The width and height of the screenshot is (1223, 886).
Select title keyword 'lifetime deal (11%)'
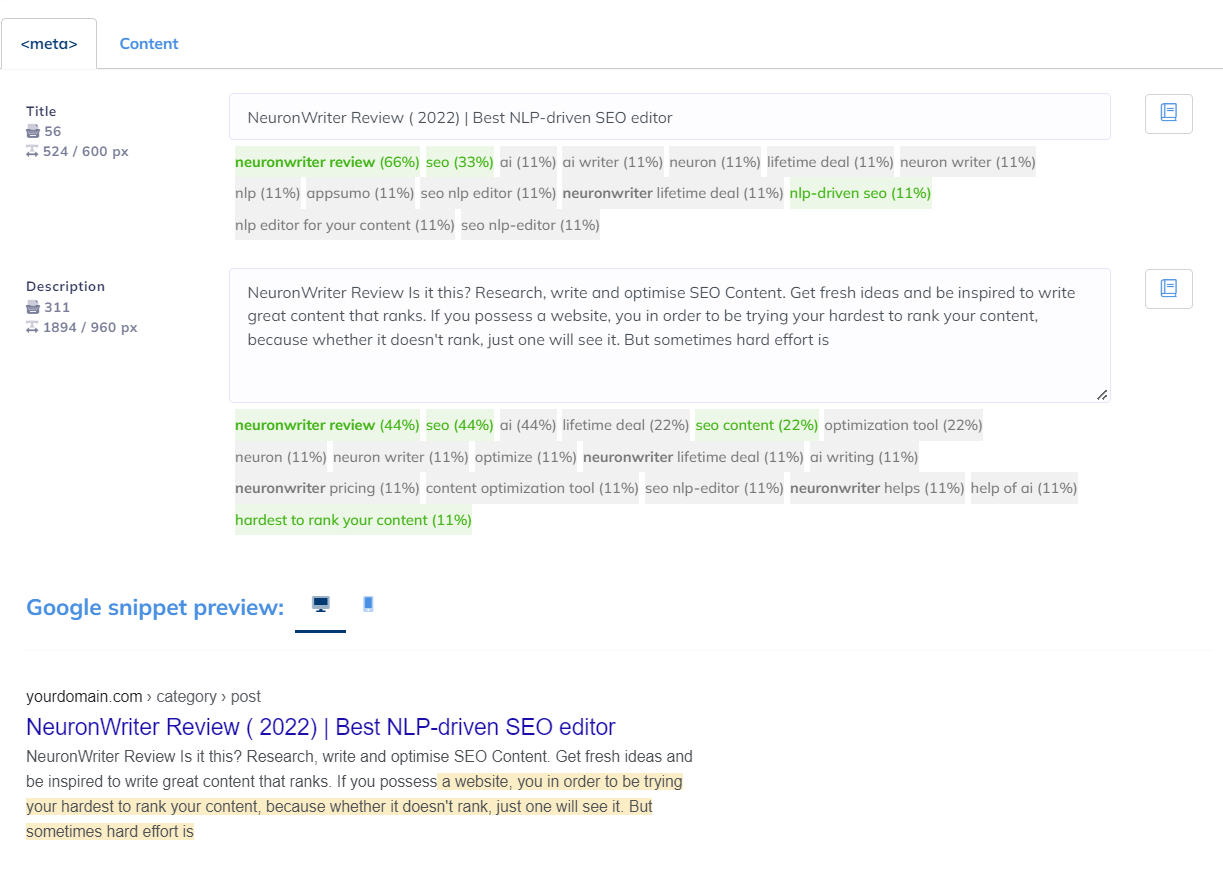click(x=830, y=162)
